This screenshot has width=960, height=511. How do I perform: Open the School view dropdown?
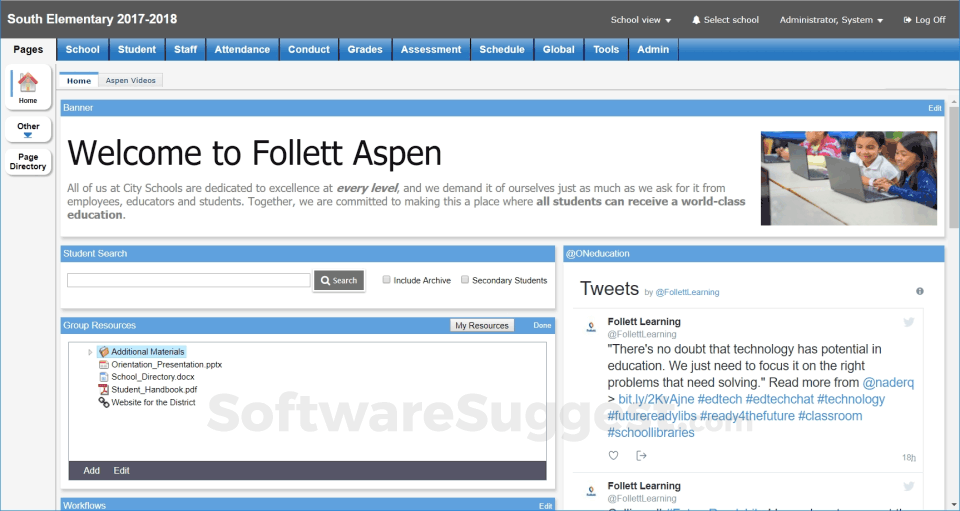click(641, 20)
